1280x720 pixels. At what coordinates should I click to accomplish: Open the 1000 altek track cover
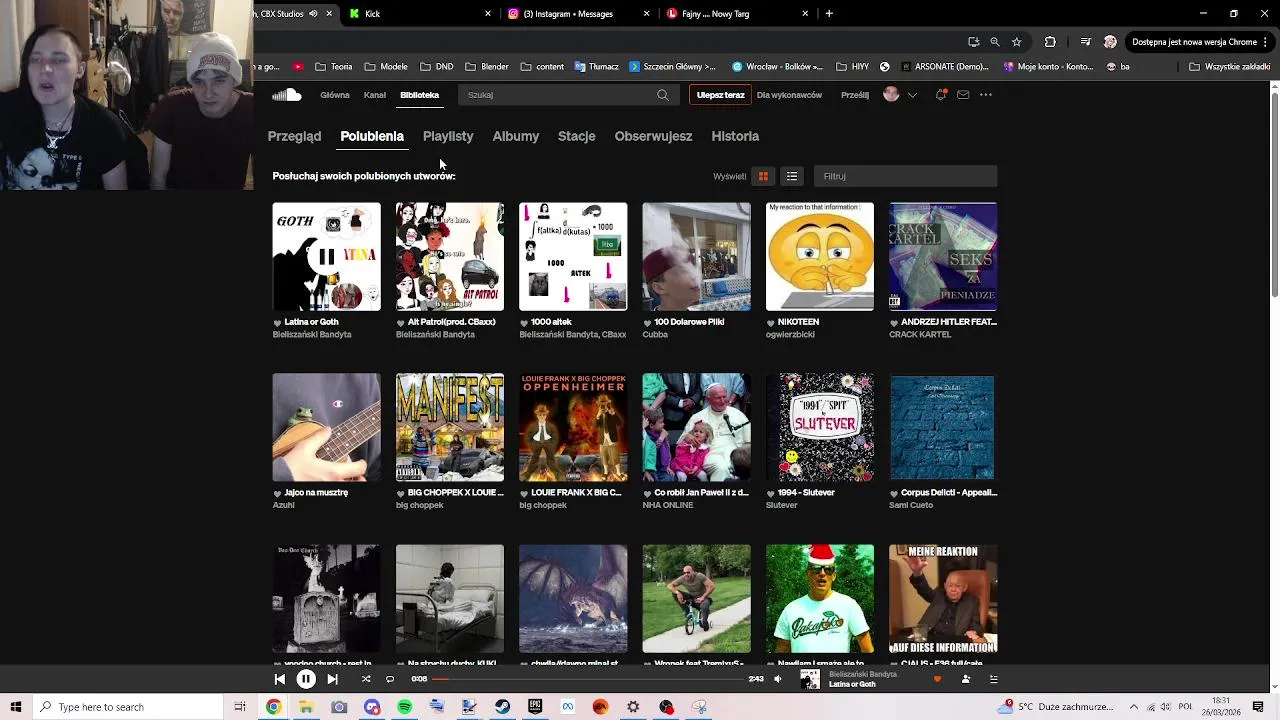[573, 257]
